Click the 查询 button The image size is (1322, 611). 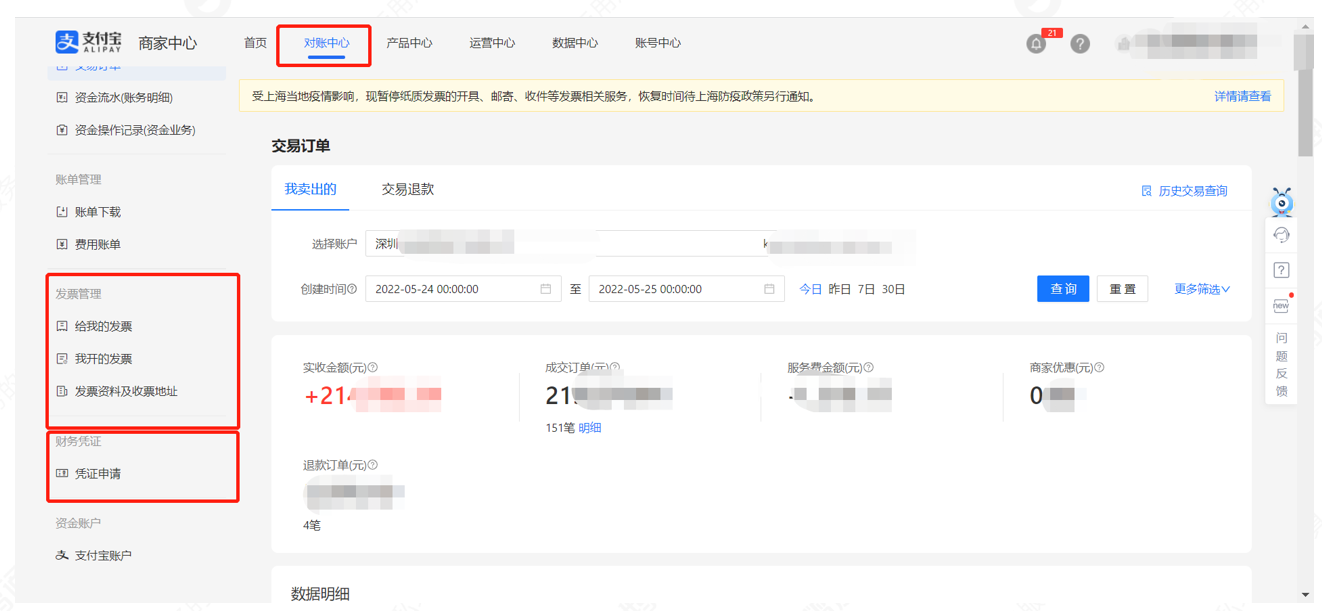pos(1063,289)
